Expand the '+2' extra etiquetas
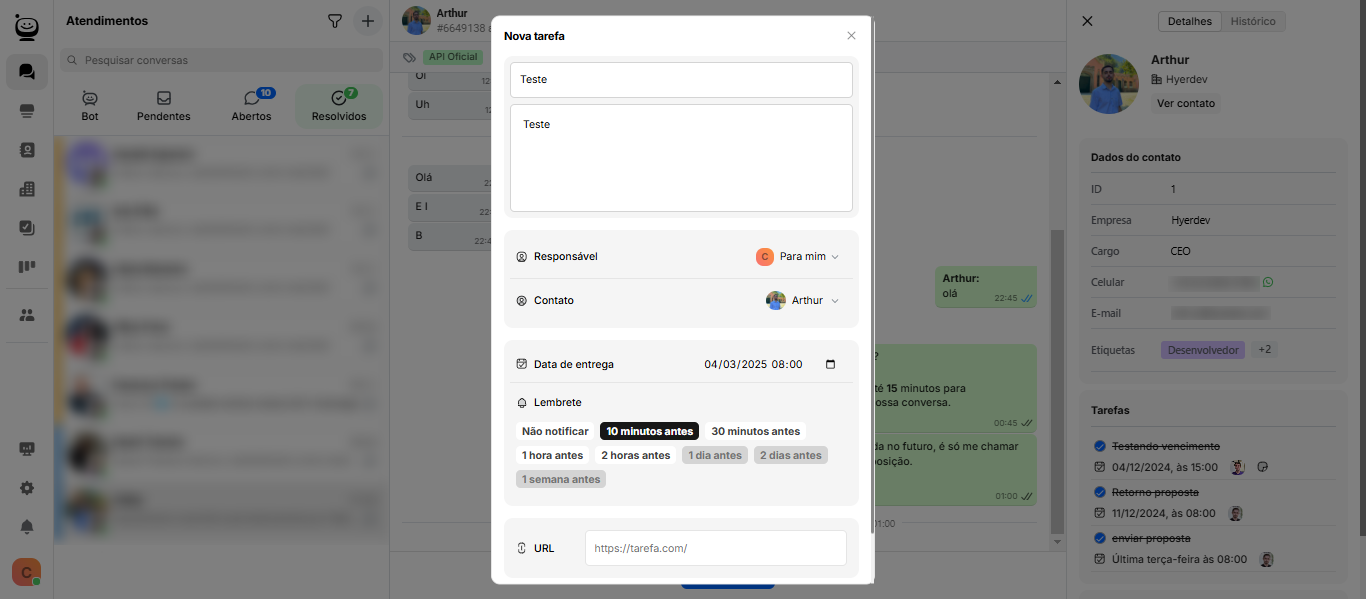The height and width of the screenshot is (599, 1366). click(1265, 350)
